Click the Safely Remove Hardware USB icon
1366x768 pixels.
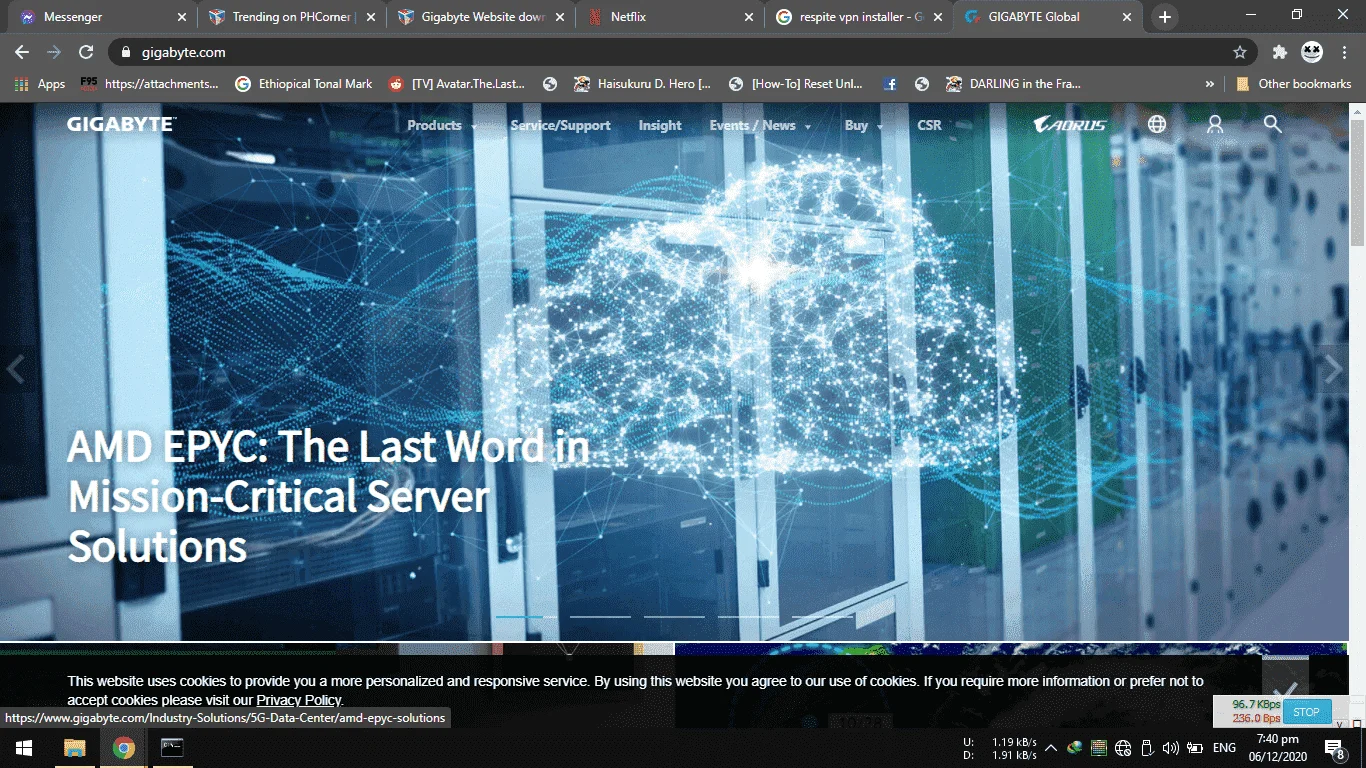(1146, 747)
